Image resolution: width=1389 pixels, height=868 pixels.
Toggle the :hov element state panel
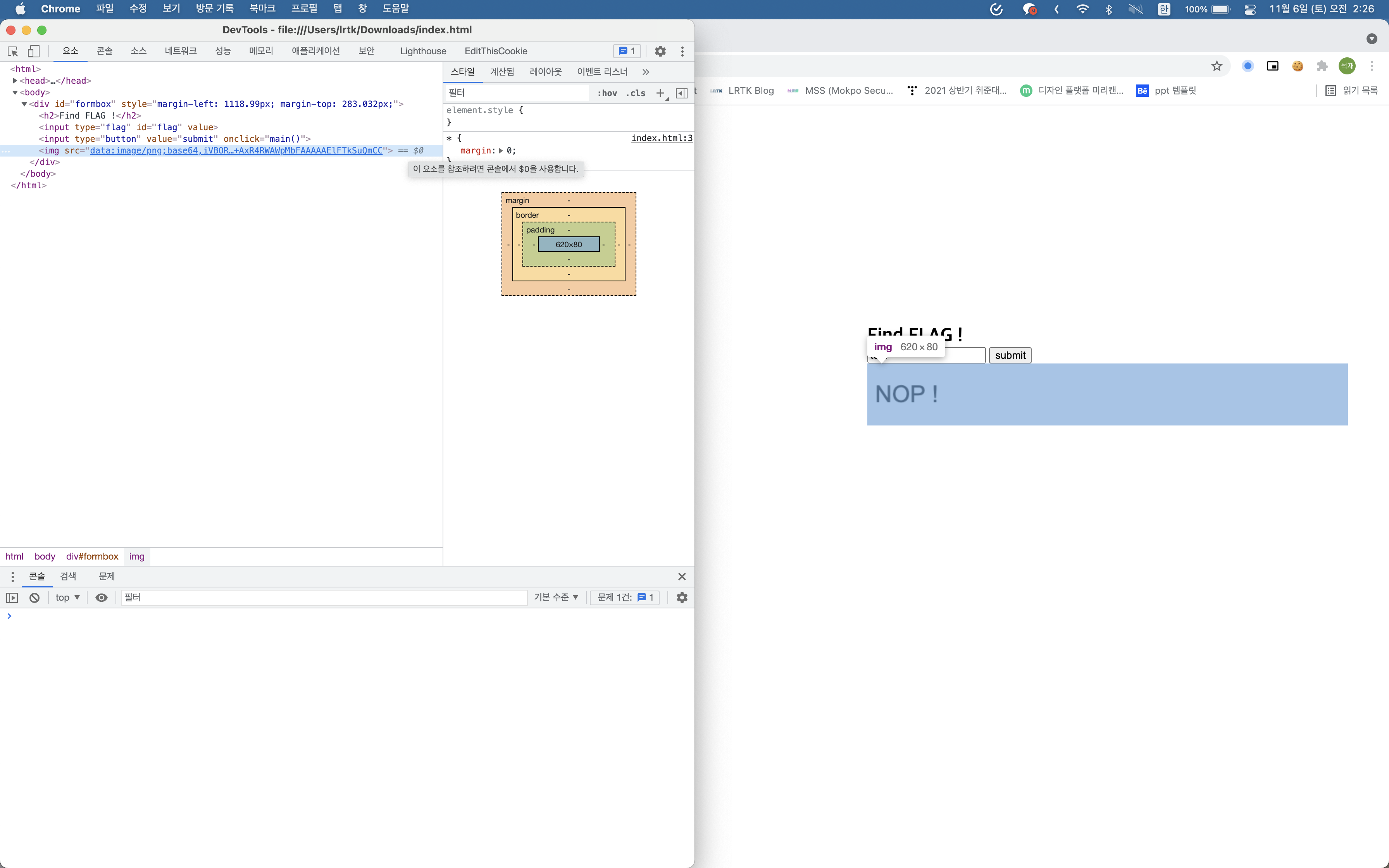tap(607, 93)
